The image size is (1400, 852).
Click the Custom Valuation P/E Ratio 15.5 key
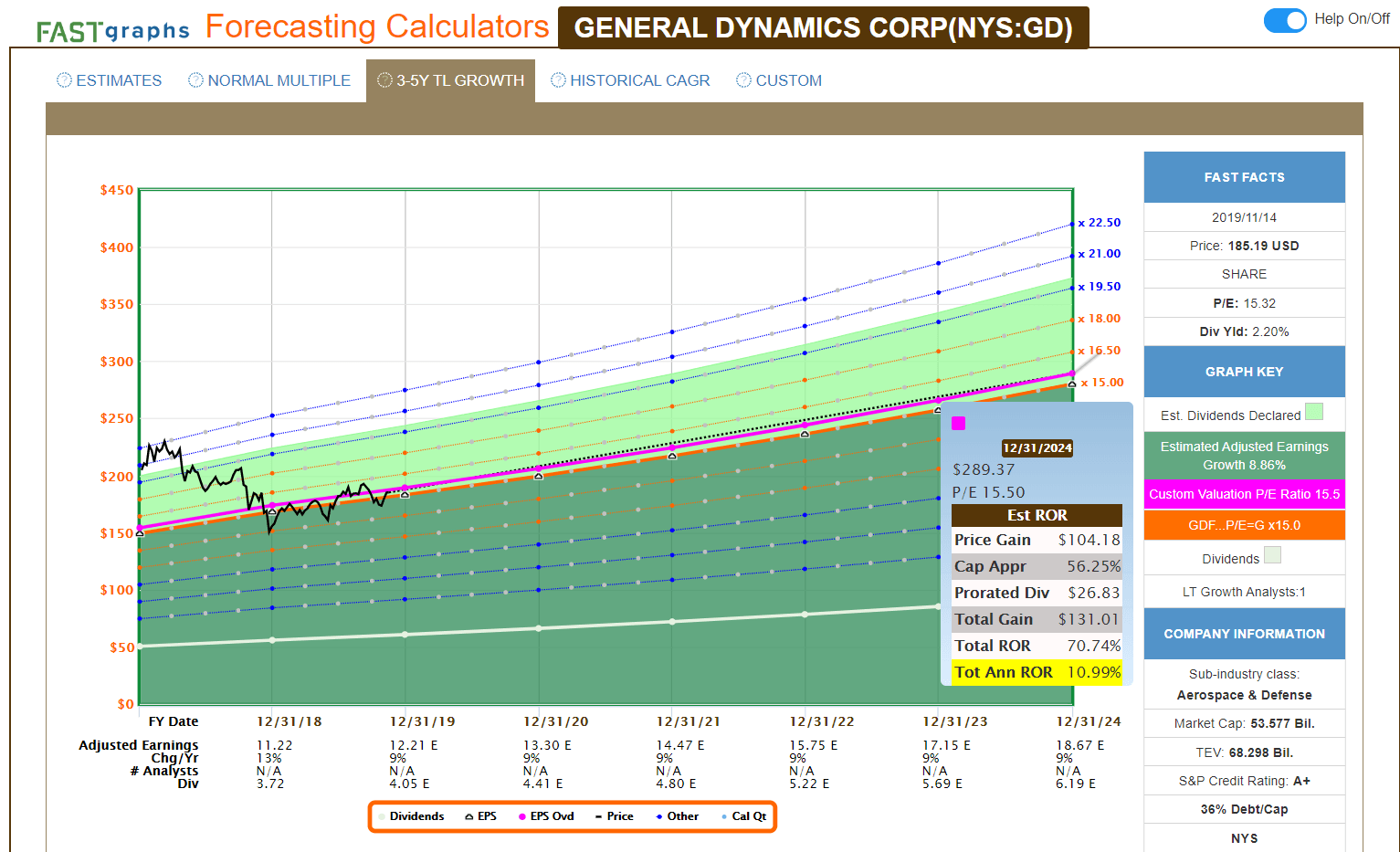click(x=1244, y=494)
